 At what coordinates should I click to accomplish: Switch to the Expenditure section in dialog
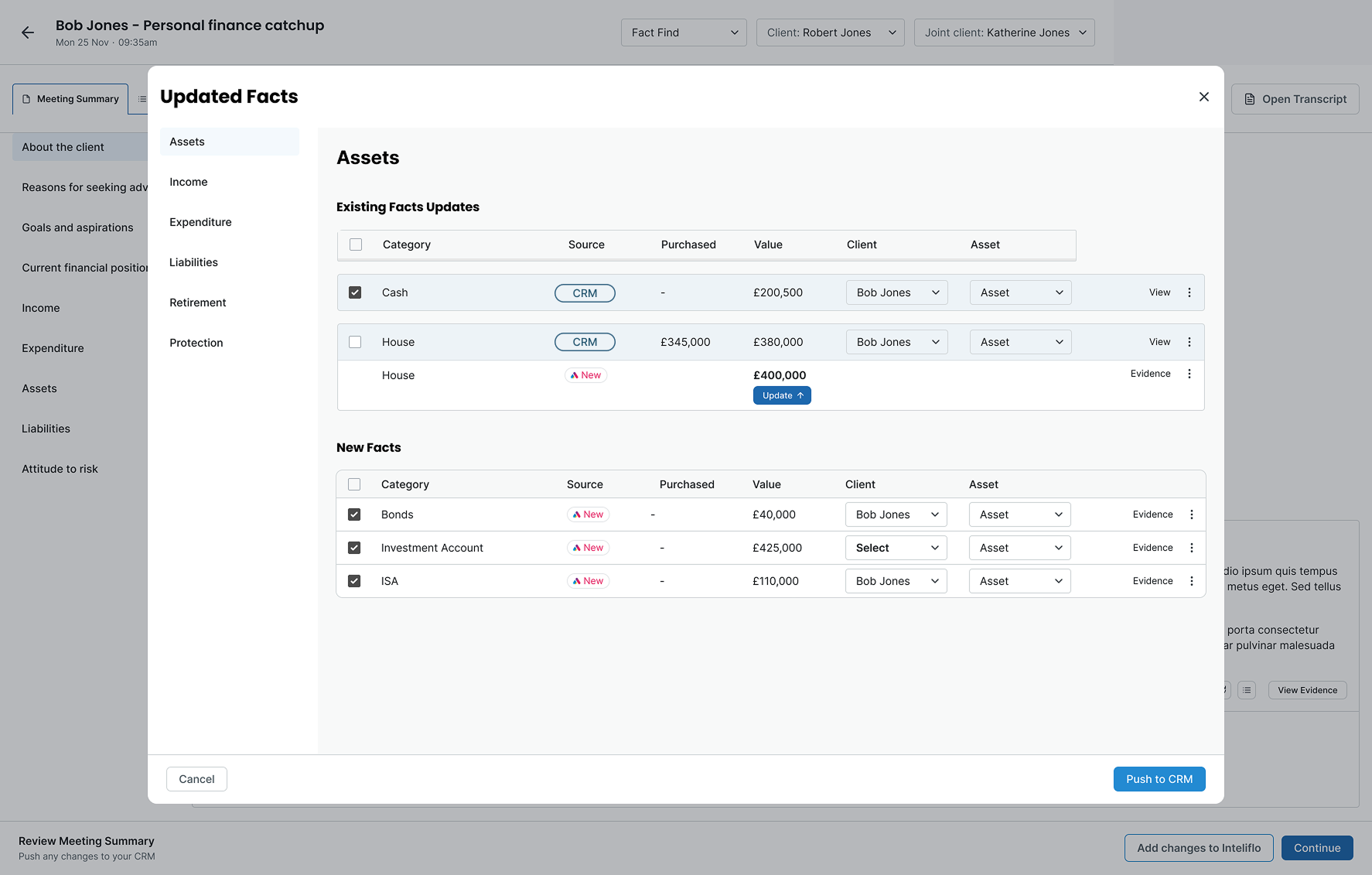pyautogui.click(x=230, y=222)
